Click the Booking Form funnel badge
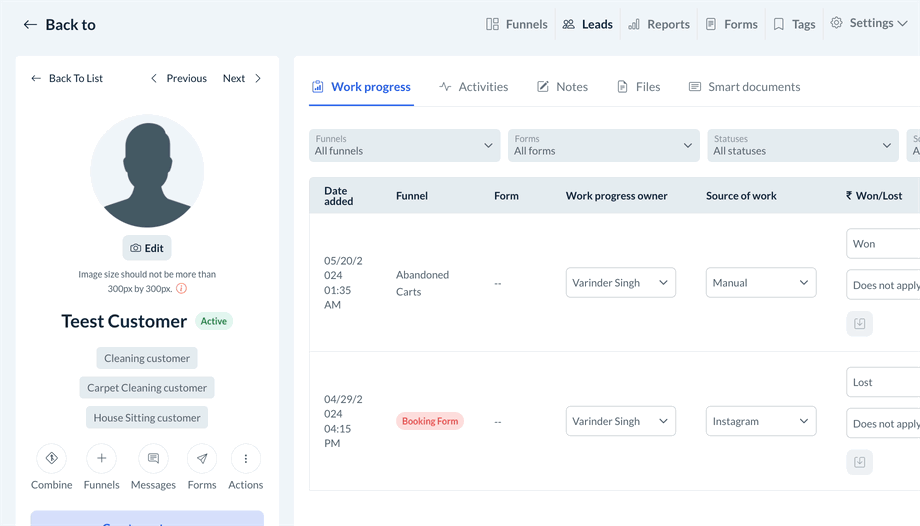920x526 pixels. click(x=429, y=421)
